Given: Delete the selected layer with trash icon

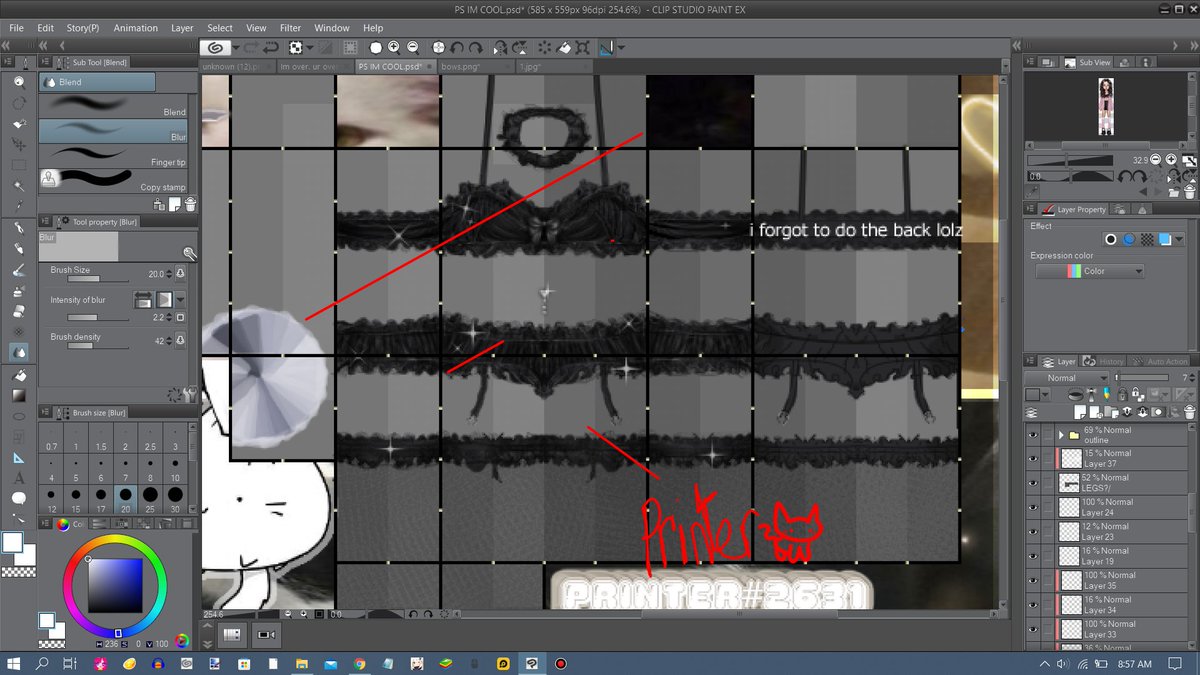Looking at the screenshot, I should coord(1188,410).
